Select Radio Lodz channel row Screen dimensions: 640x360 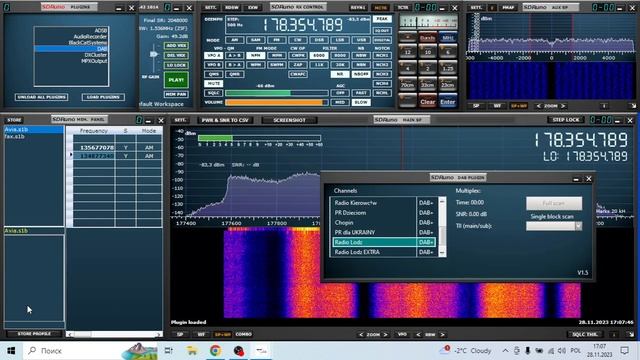(384, 242)
